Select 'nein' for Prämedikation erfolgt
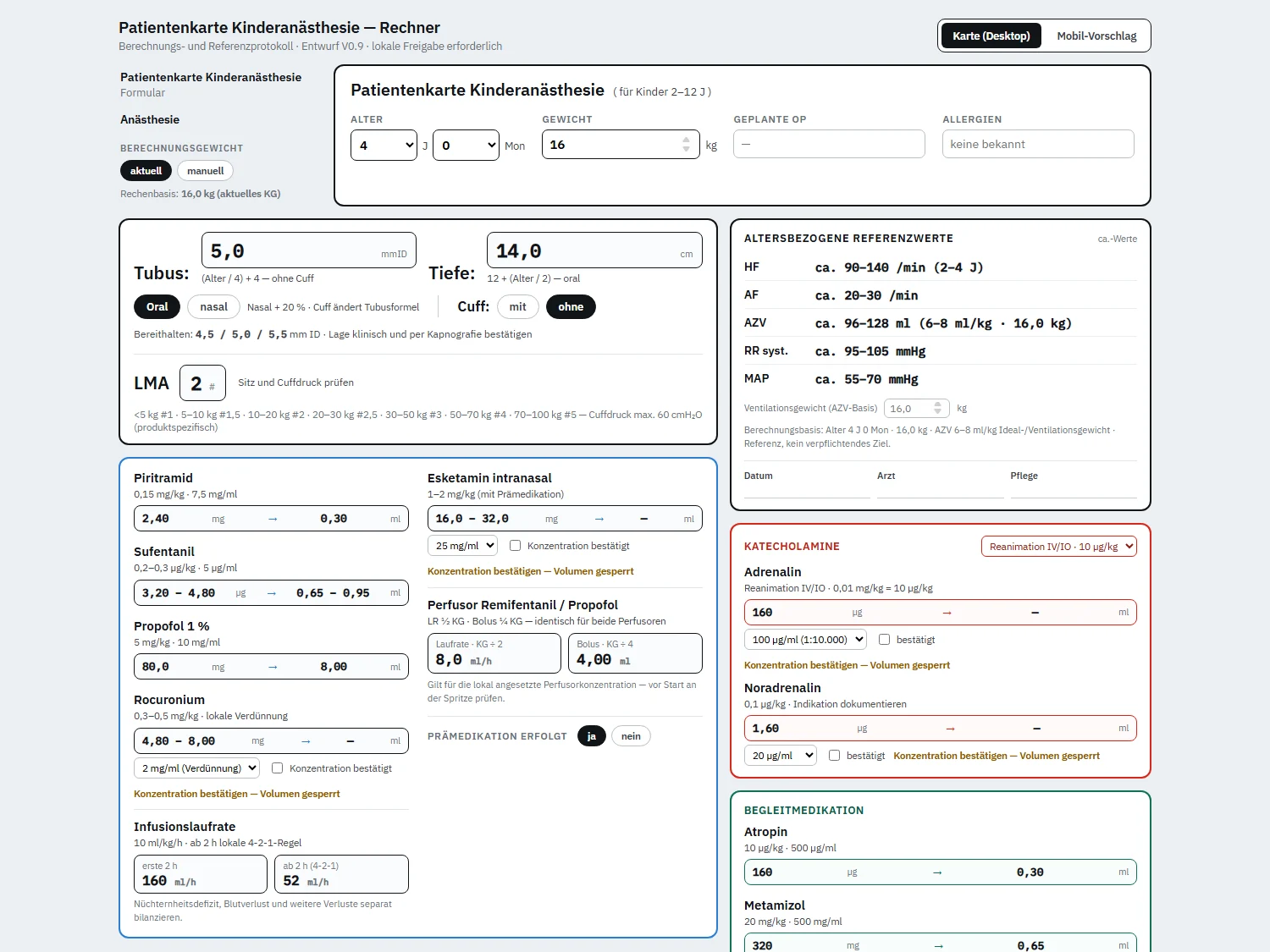 [631, 736]
